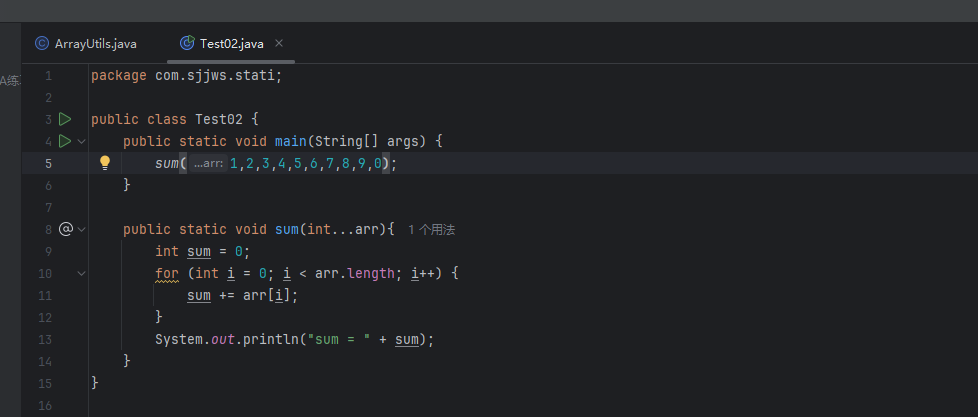Image resolution: width=978 pixels, height=417 pixels.
Task: Close the Test02.java editor tab
Action: coord(279,43)
